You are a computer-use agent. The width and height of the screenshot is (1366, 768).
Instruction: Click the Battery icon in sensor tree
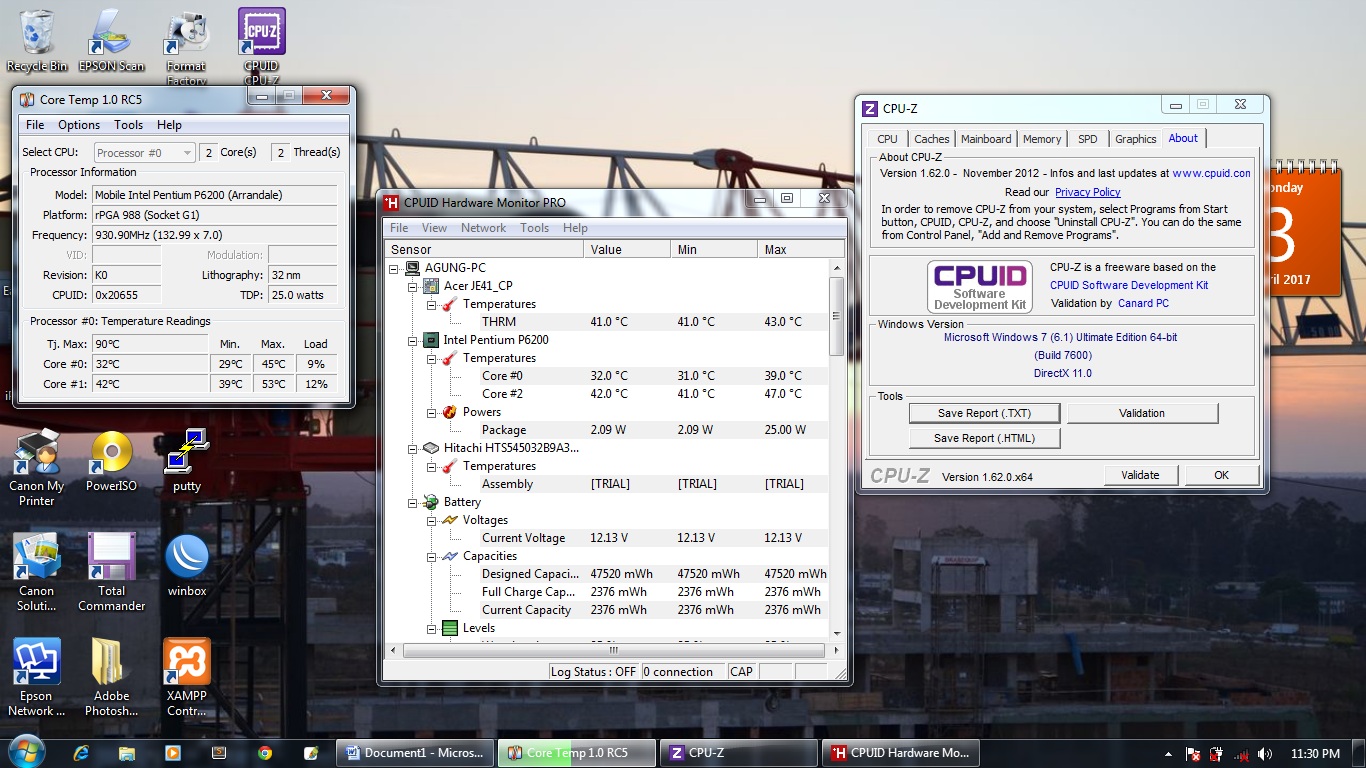point(431,502)
